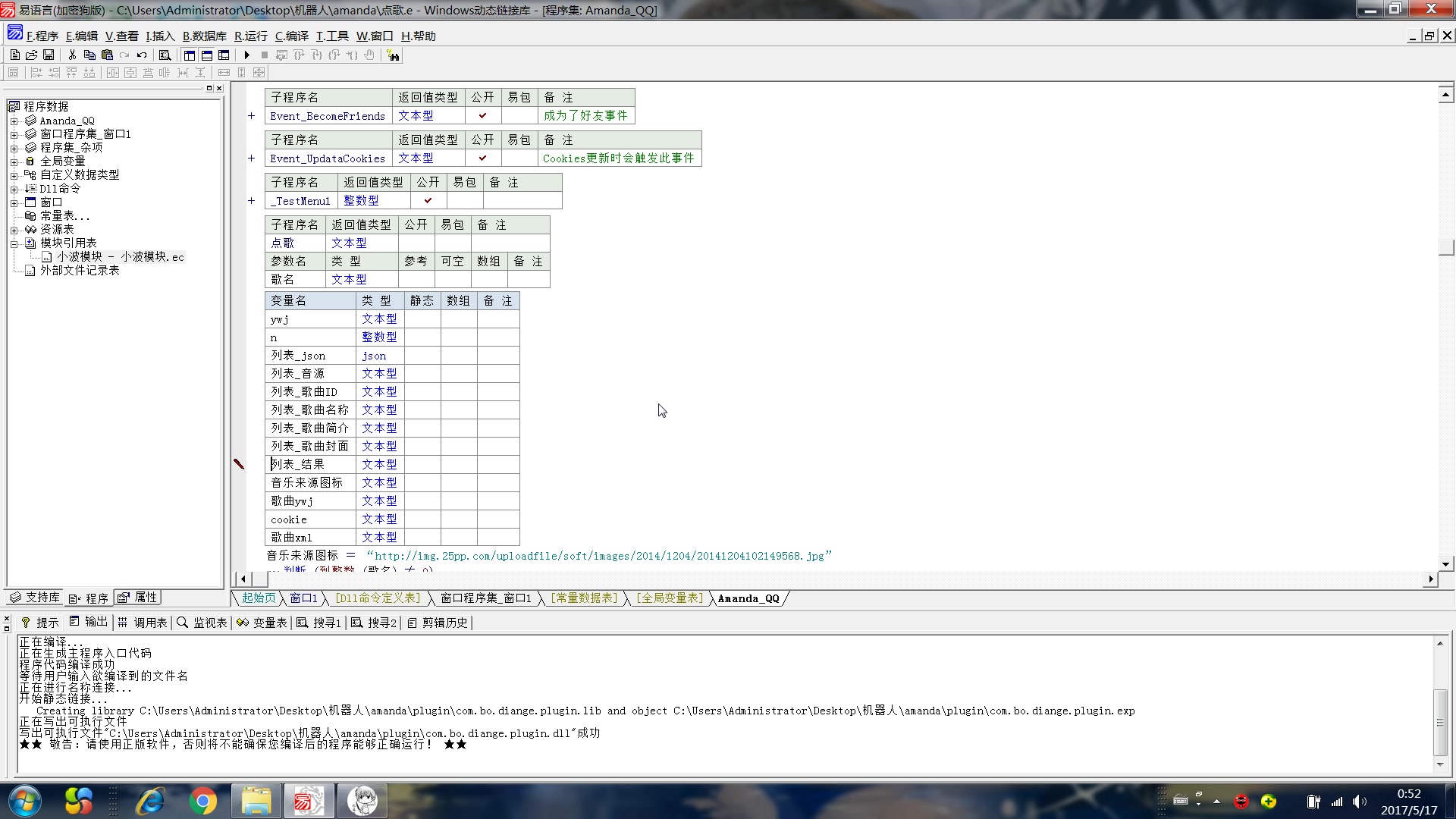
Task: Click the editor horizontal scroll-right arrow
Action: (x=1431, y=579)
